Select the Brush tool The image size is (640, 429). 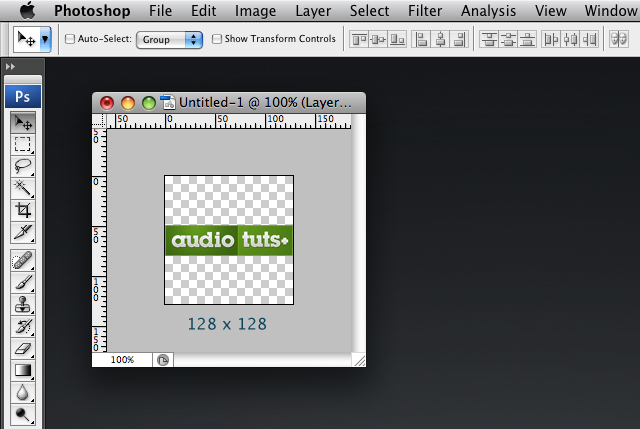point(23,282)
